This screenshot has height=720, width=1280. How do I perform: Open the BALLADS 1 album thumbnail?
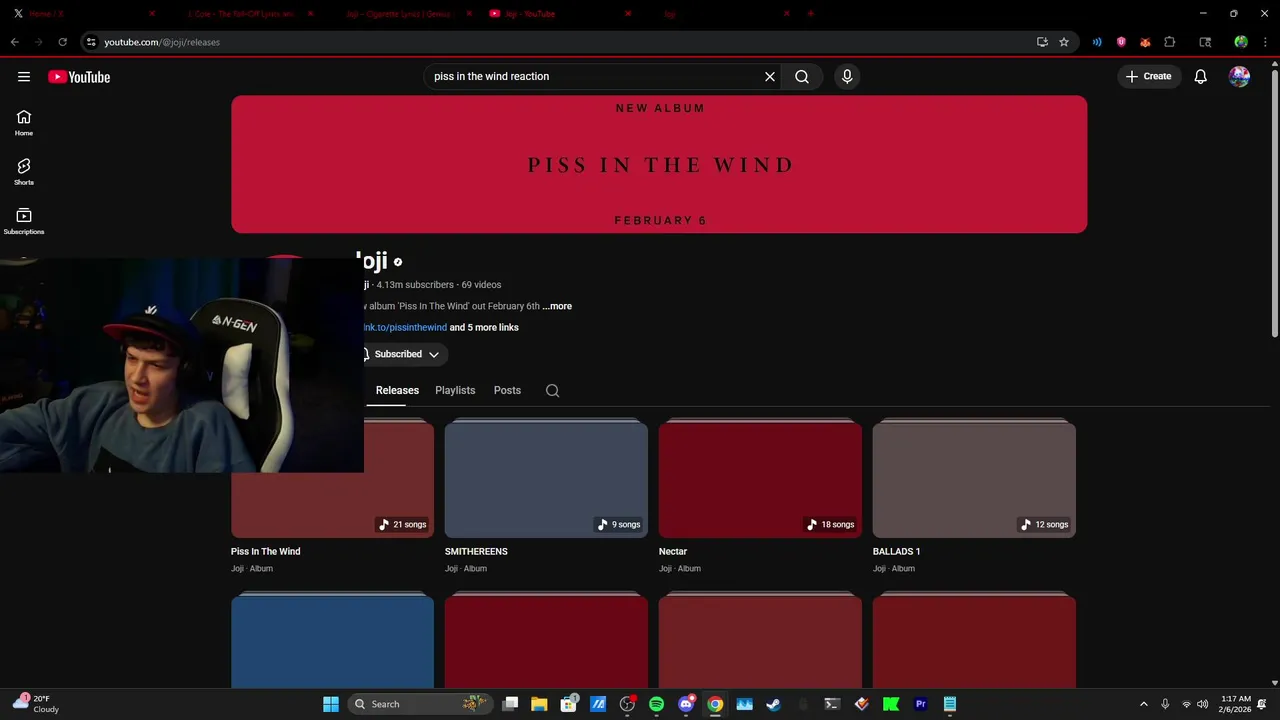pos(974,478)
